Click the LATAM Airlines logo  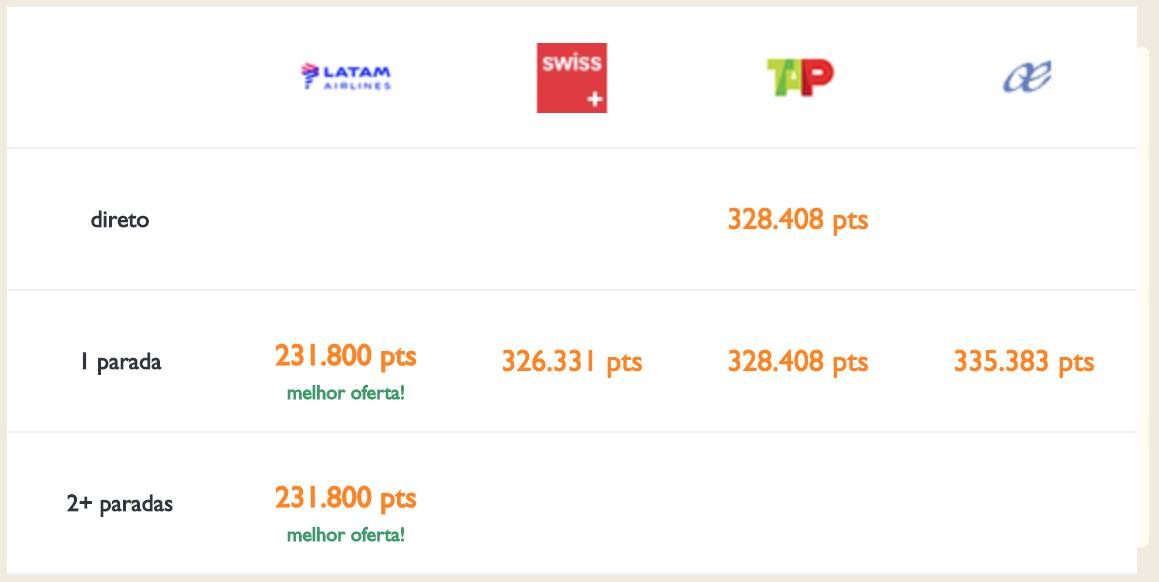pos(346,77)
